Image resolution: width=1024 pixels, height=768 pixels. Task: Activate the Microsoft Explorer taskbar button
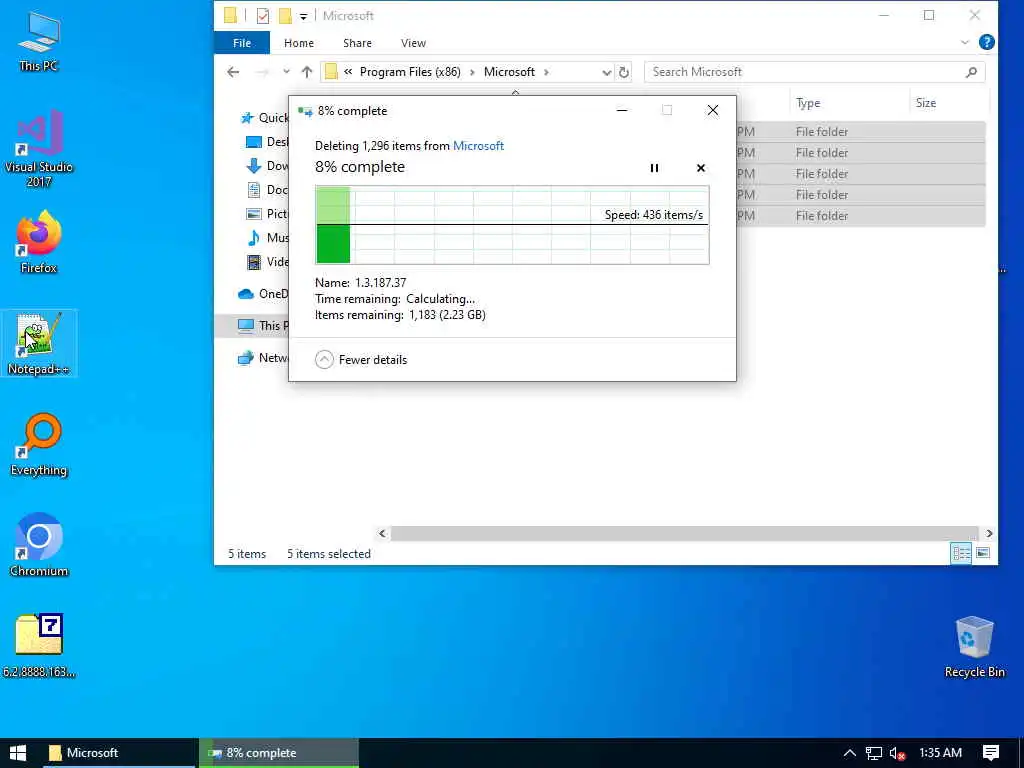(119, 753)
